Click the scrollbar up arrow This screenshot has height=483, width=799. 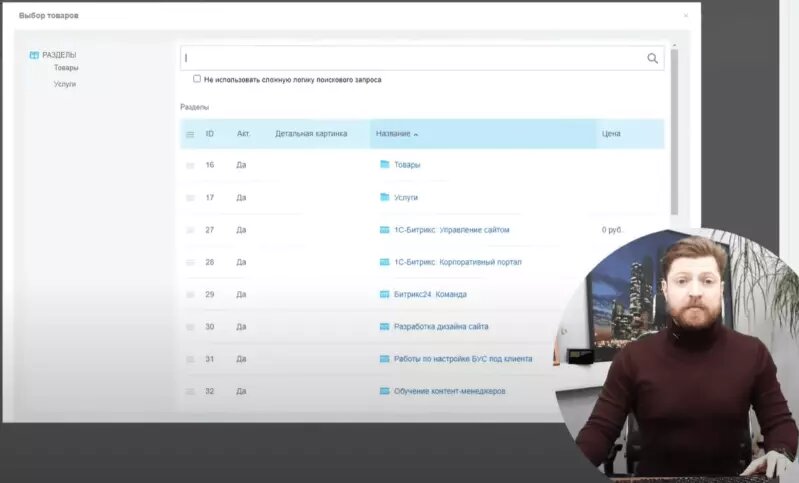click(674, 45)
